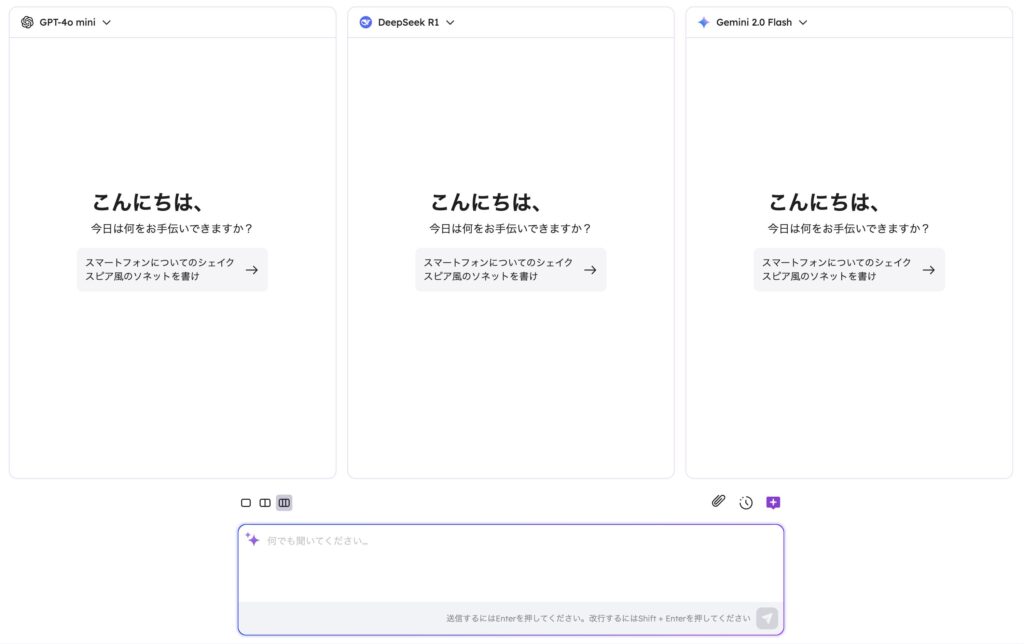Click the sonnet suggestion in DeepSeek R1 panel

coord(498,269)
